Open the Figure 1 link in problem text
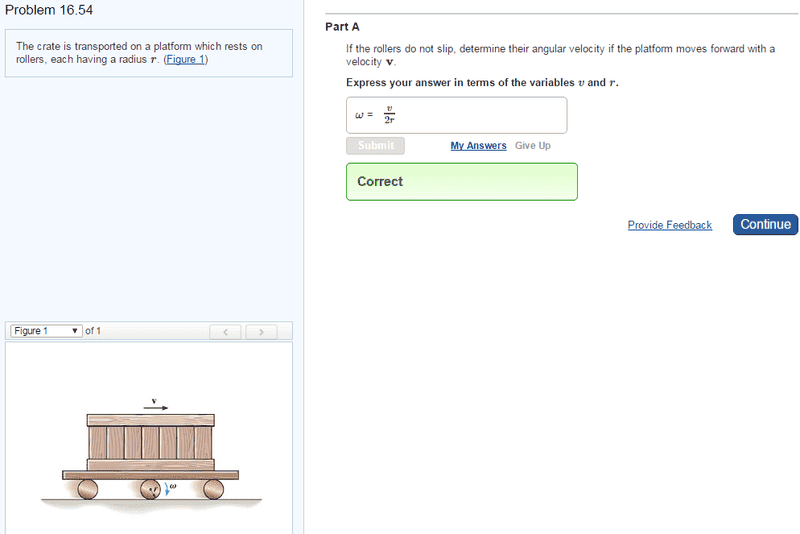Image resolution: width=800 pixels, height=534 pixels. [x=185, y=60]
